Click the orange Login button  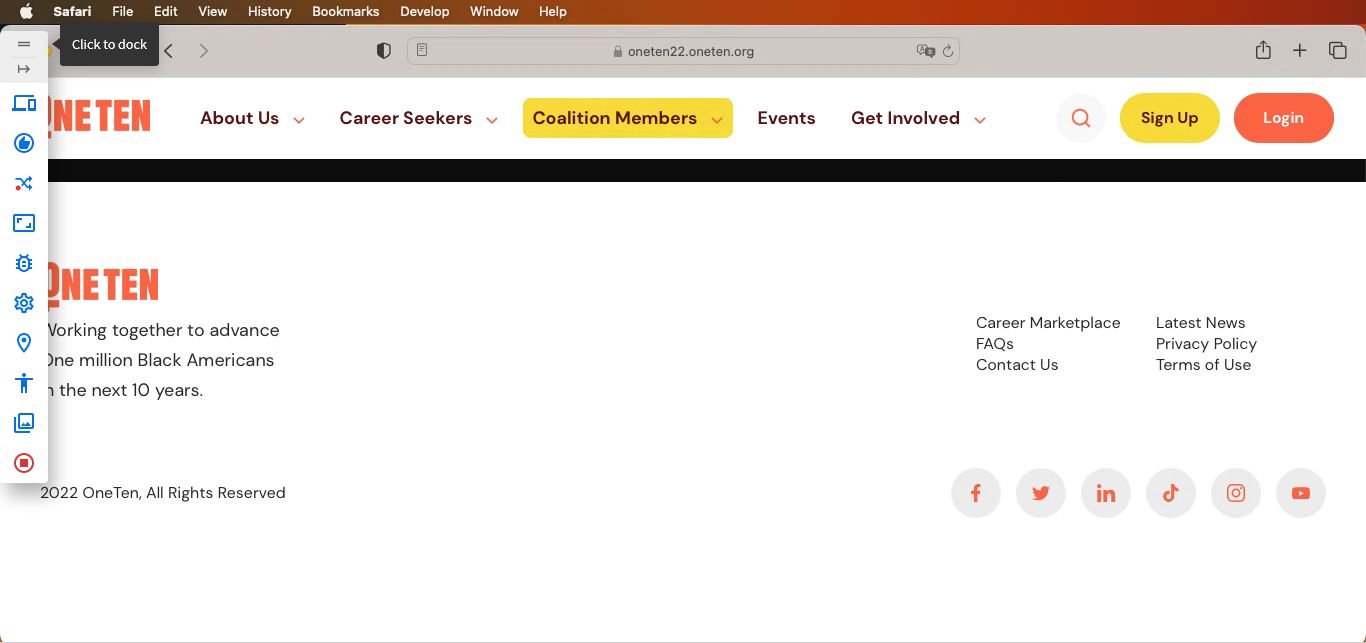[1284, 118]
